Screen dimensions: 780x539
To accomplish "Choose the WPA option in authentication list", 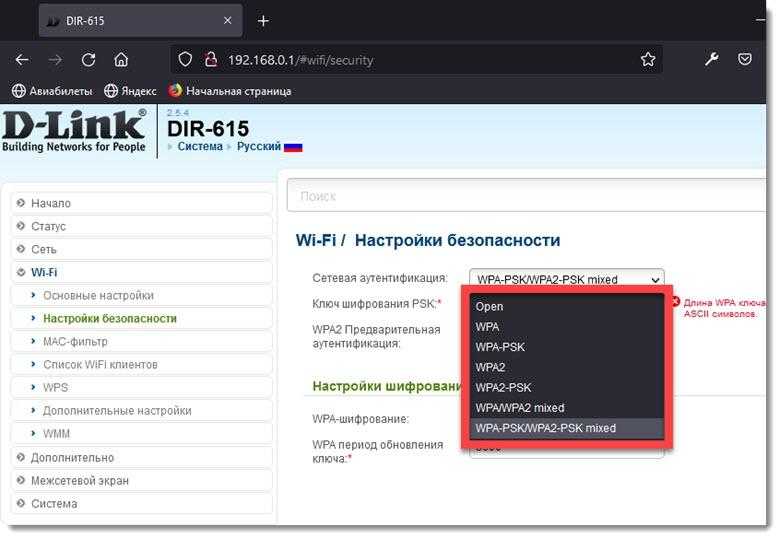I will pyautogui.click(x=567, y=327).
